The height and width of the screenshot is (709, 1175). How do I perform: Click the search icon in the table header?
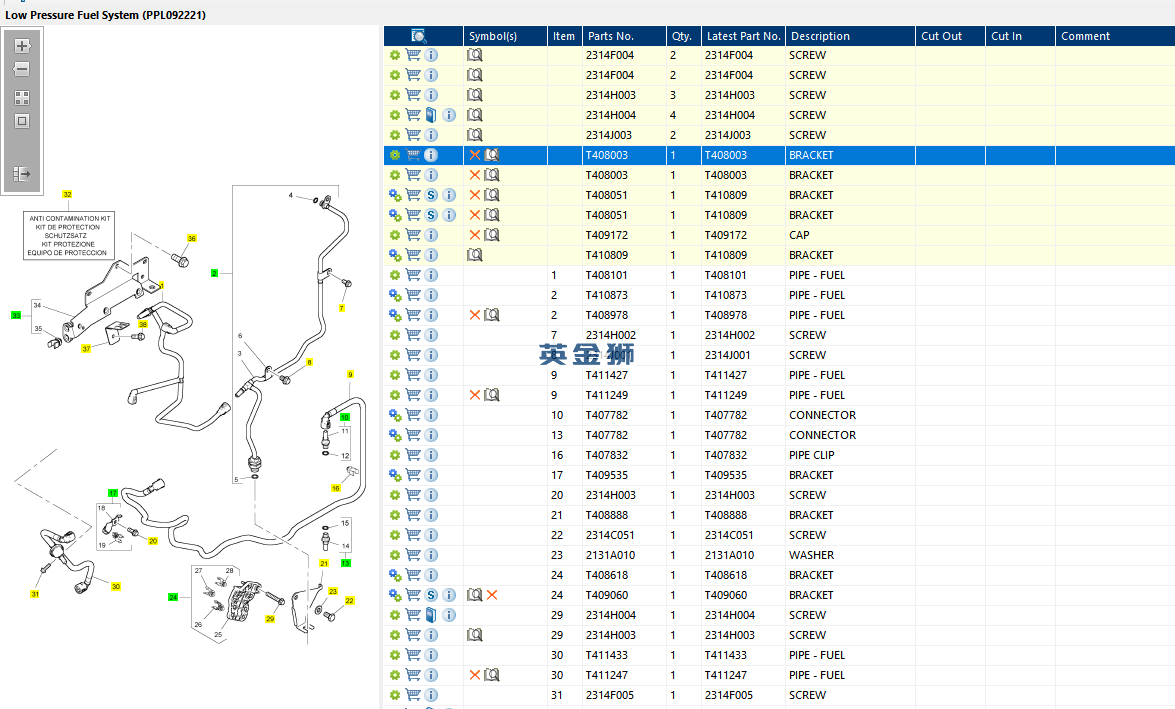(419, 36)
